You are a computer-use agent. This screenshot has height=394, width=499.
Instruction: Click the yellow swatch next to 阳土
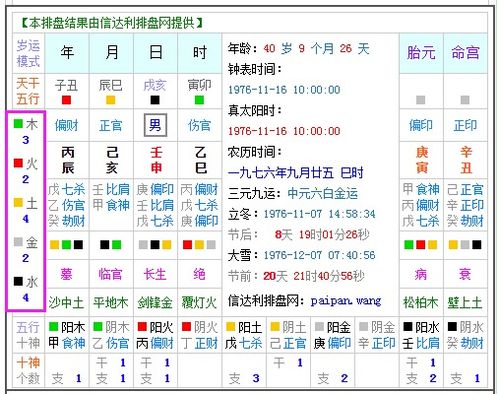pyautogui.click(x=231, y=327)
